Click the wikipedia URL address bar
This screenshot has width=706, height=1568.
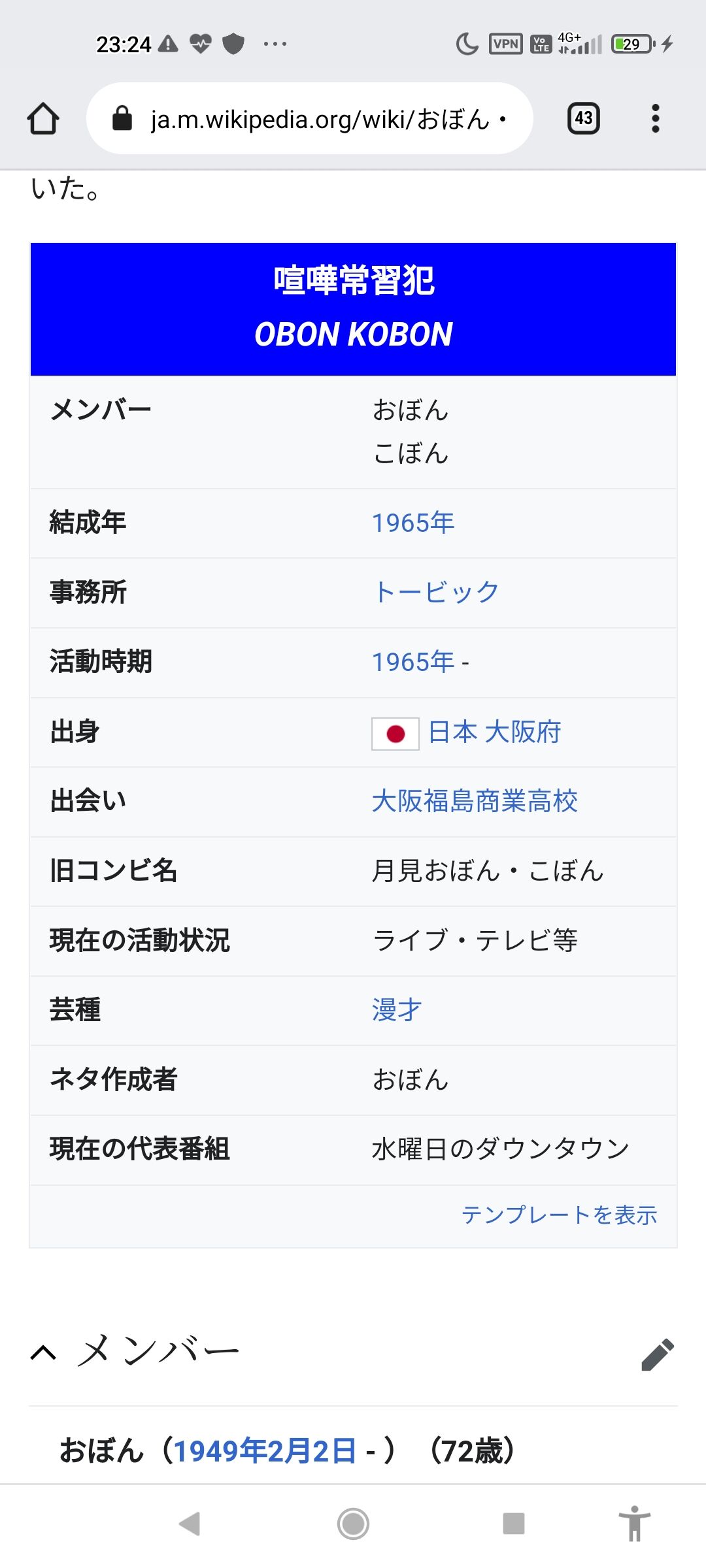pyautogui.click(x=320, y=119)
